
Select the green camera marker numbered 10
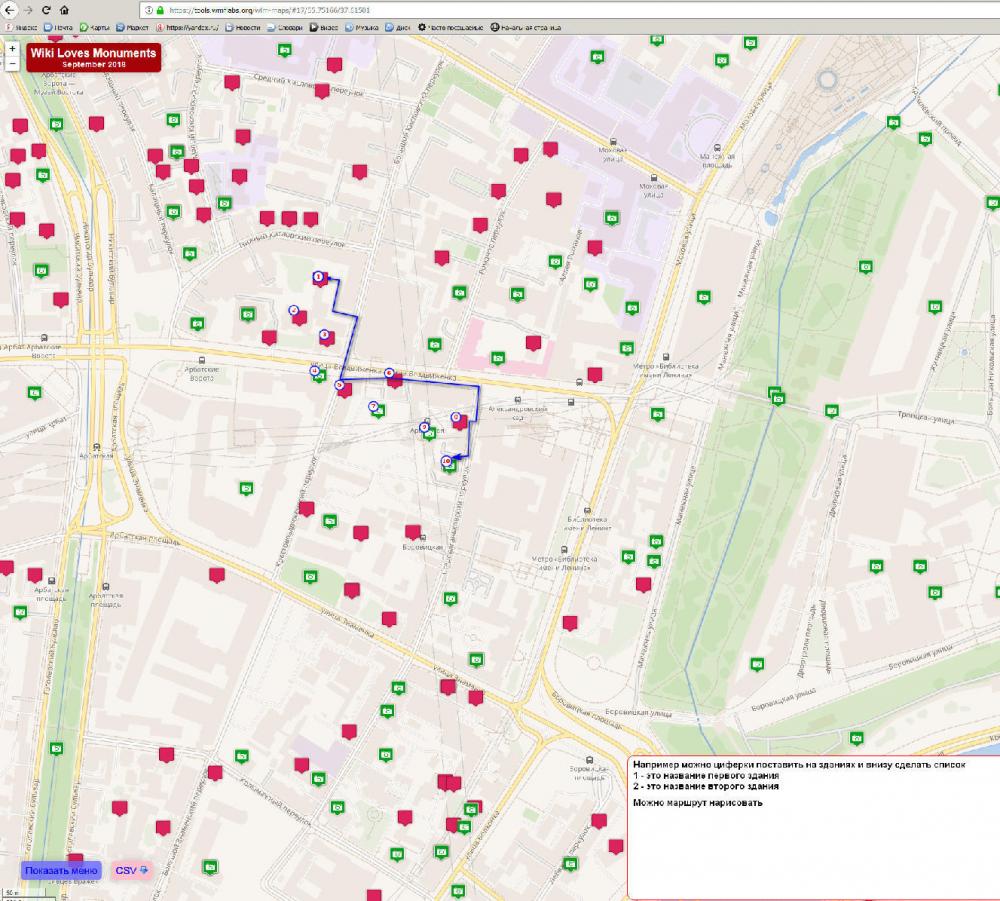(x=449, y=464)
